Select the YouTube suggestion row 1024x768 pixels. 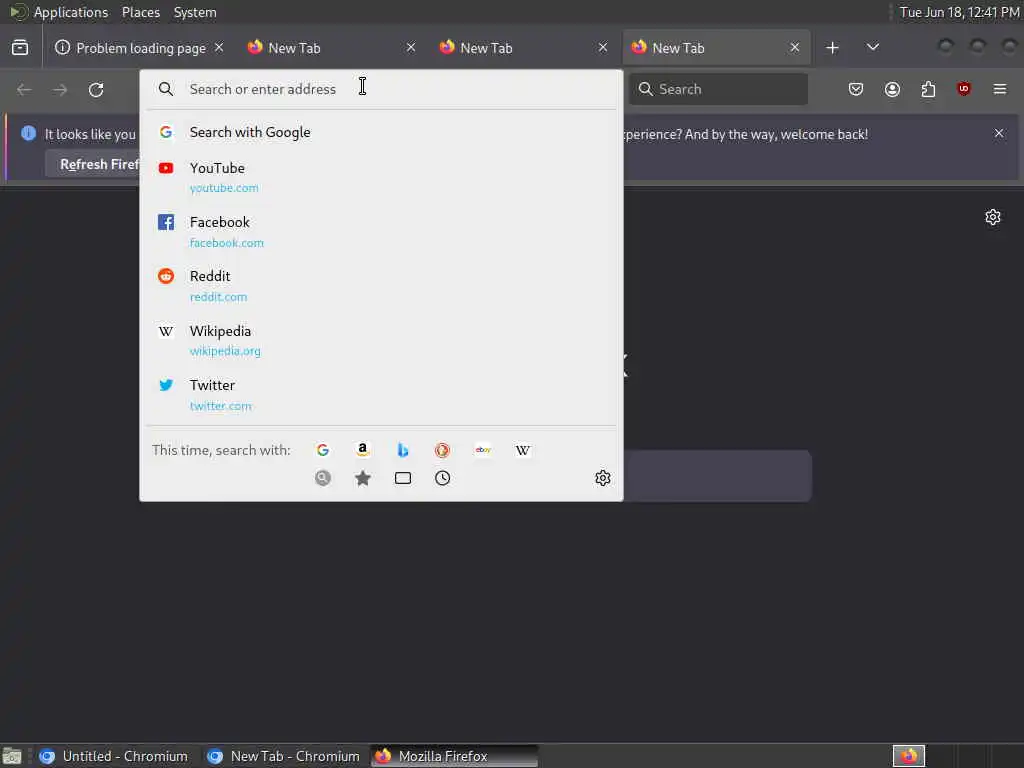[381, 177]
